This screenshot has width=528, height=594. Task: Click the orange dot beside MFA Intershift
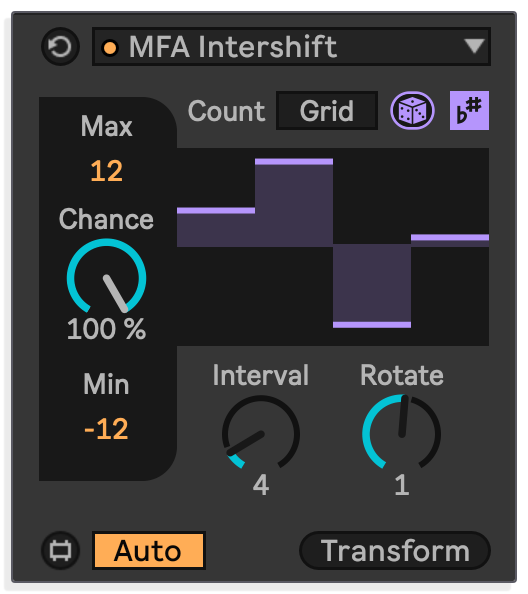(110, 48)
